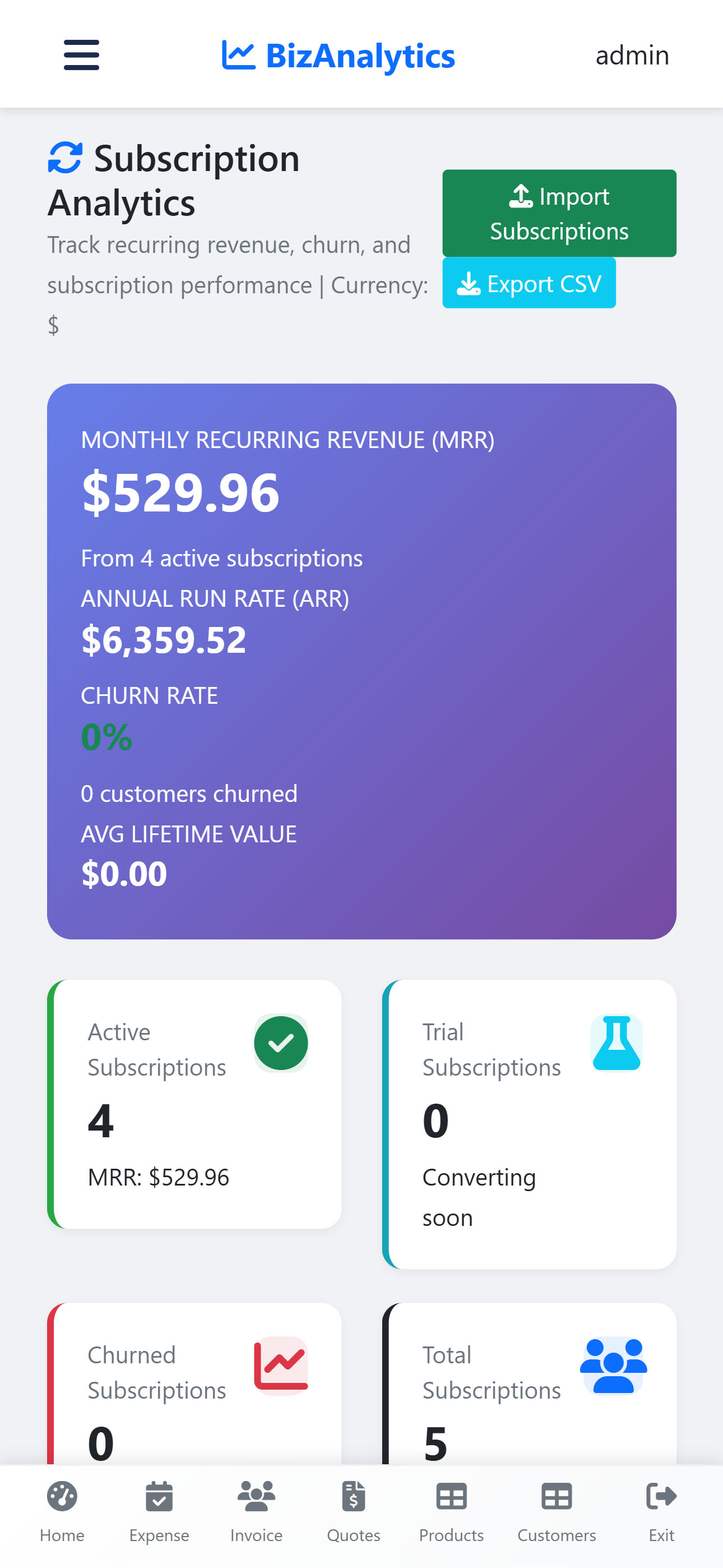
Task: Tap the Exit sign-out tab
Action: coord(661,1512)
